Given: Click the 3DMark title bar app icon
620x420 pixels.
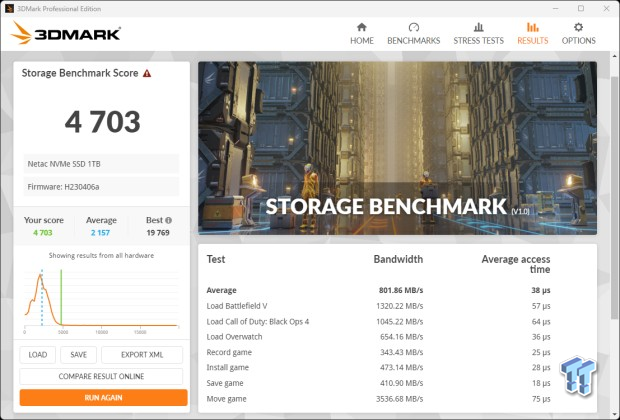Looking at the screenshot, I should point(9,8).
